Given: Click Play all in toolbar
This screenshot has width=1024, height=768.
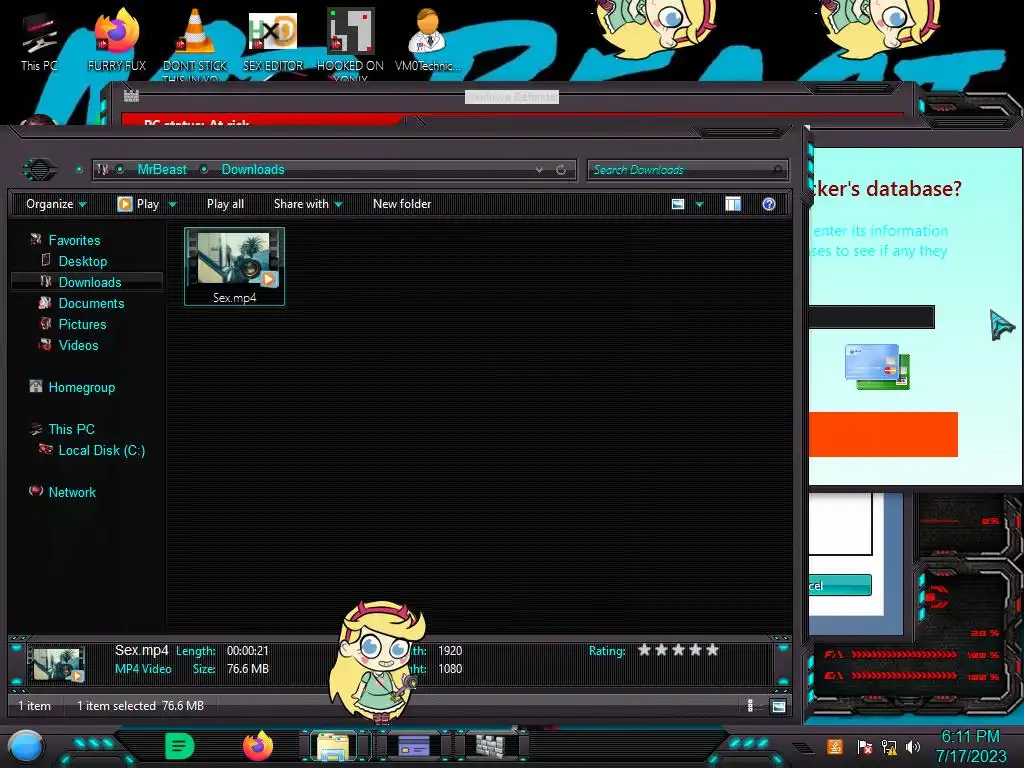Looking at the screenshot, I should click(225, 204).
